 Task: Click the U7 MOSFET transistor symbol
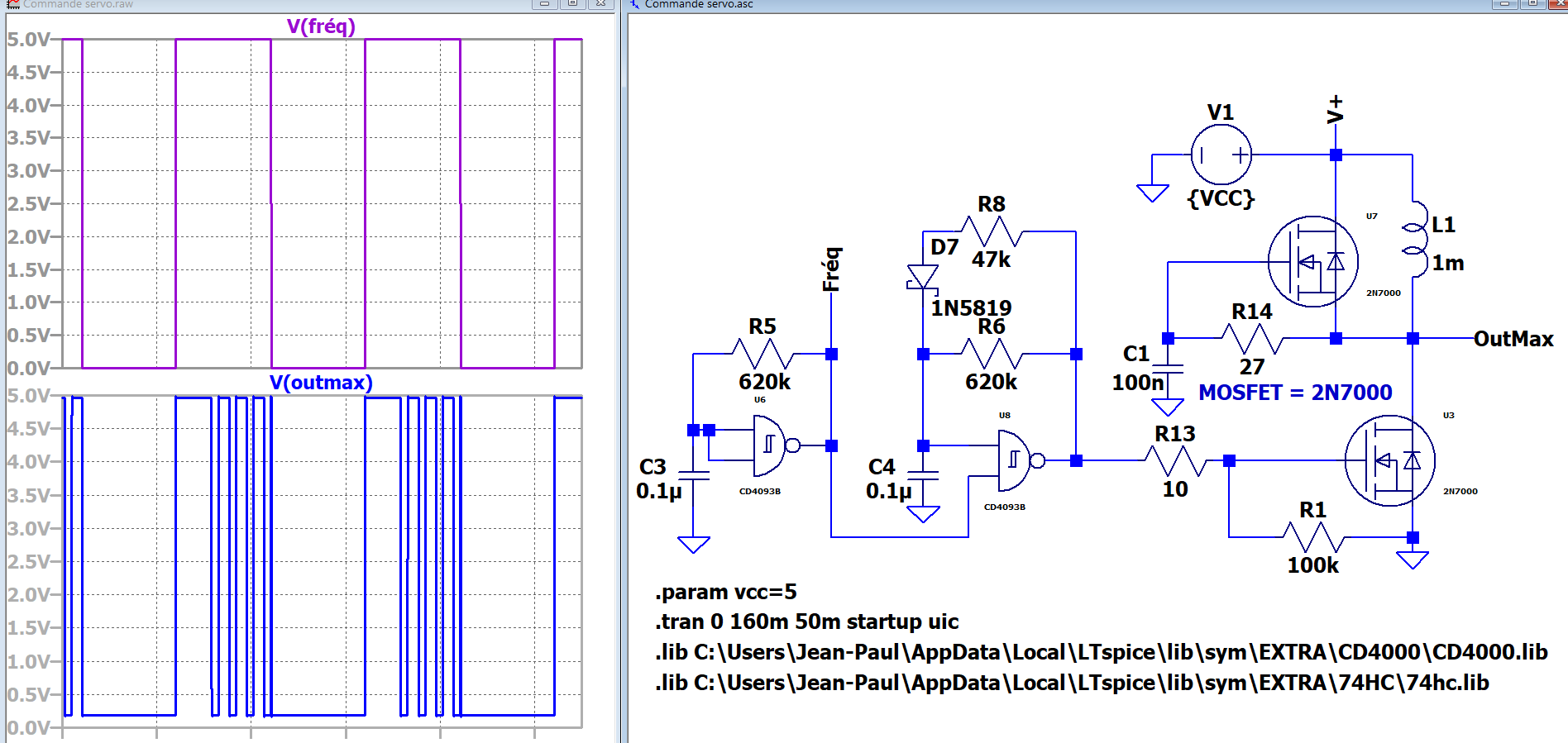point(1312,261)
